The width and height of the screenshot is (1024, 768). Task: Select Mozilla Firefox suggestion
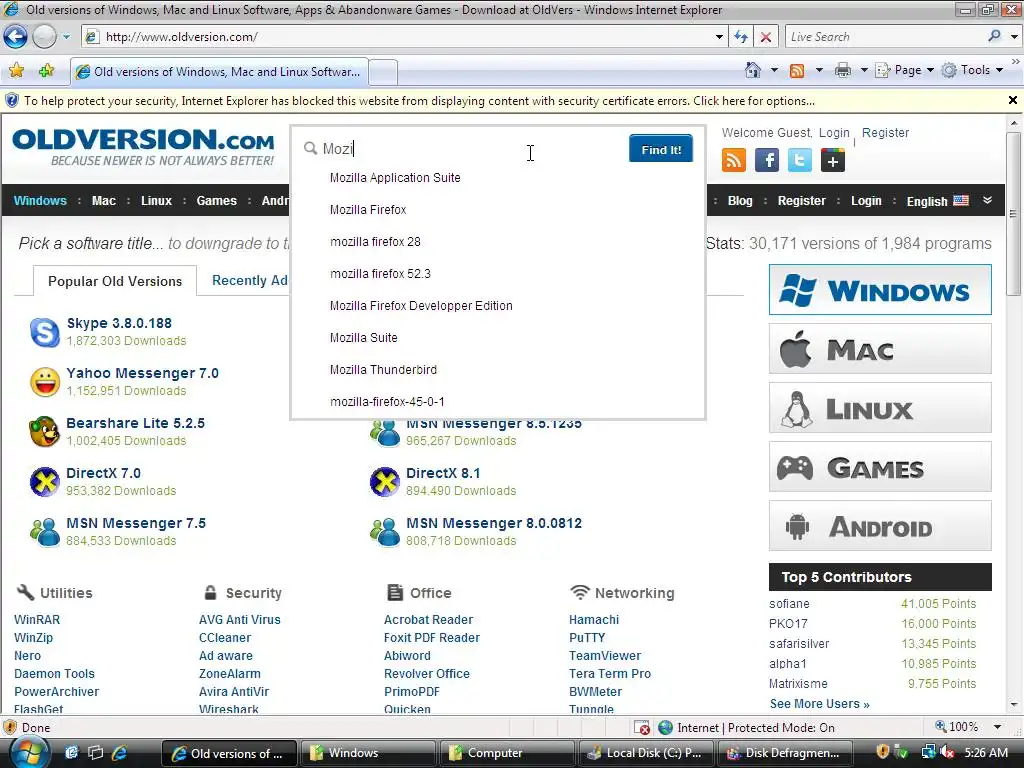(x=368, y=210)
